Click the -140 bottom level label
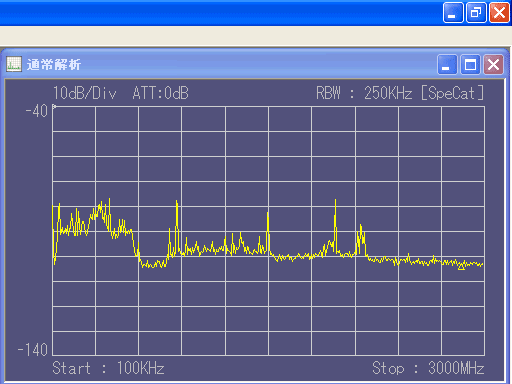The image size is (512, 384). click(x=33, y=350)
